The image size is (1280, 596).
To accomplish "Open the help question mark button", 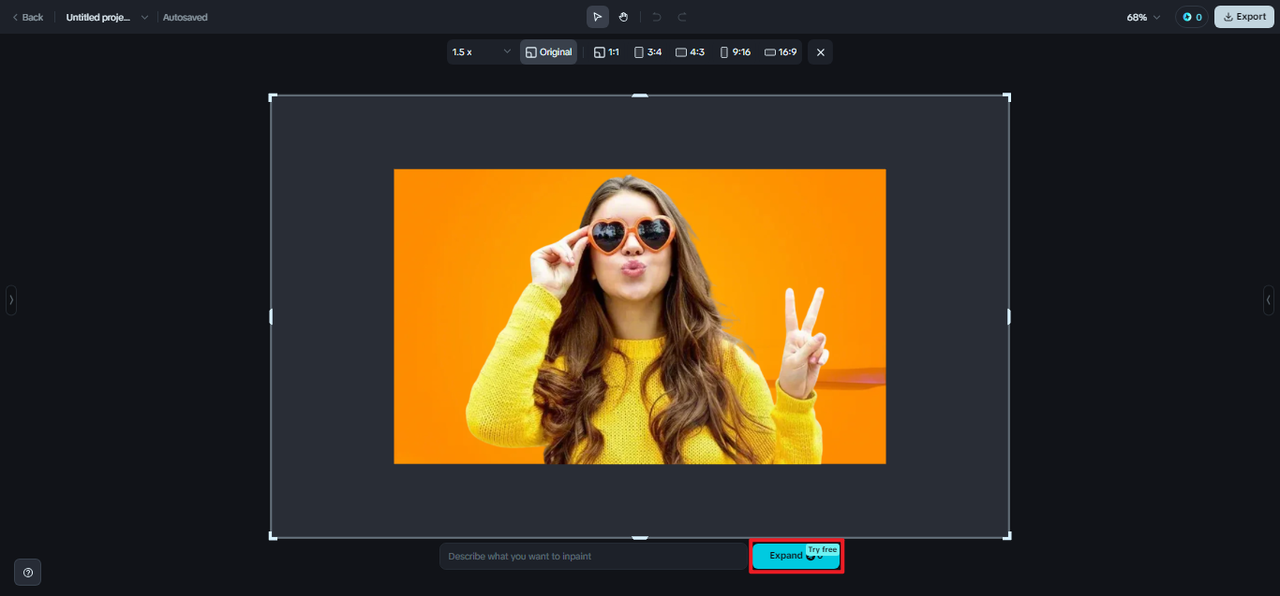I will click(x=28, y=572).
